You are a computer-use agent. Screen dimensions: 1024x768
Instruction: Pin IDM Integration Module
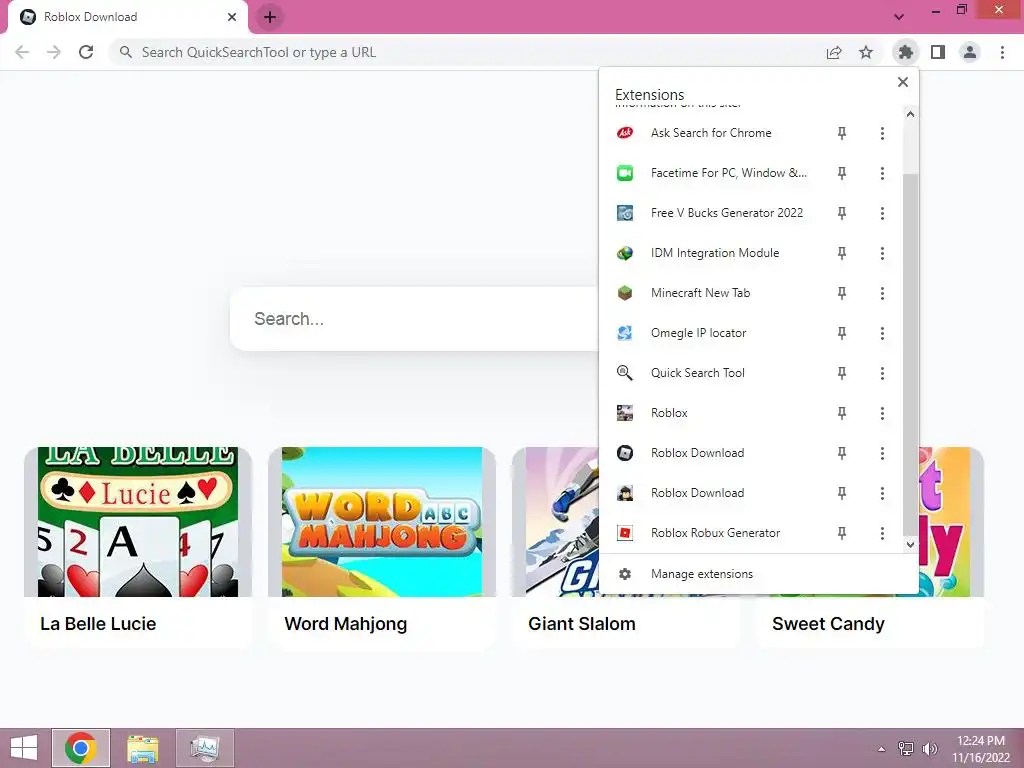(x=842, y=253)
